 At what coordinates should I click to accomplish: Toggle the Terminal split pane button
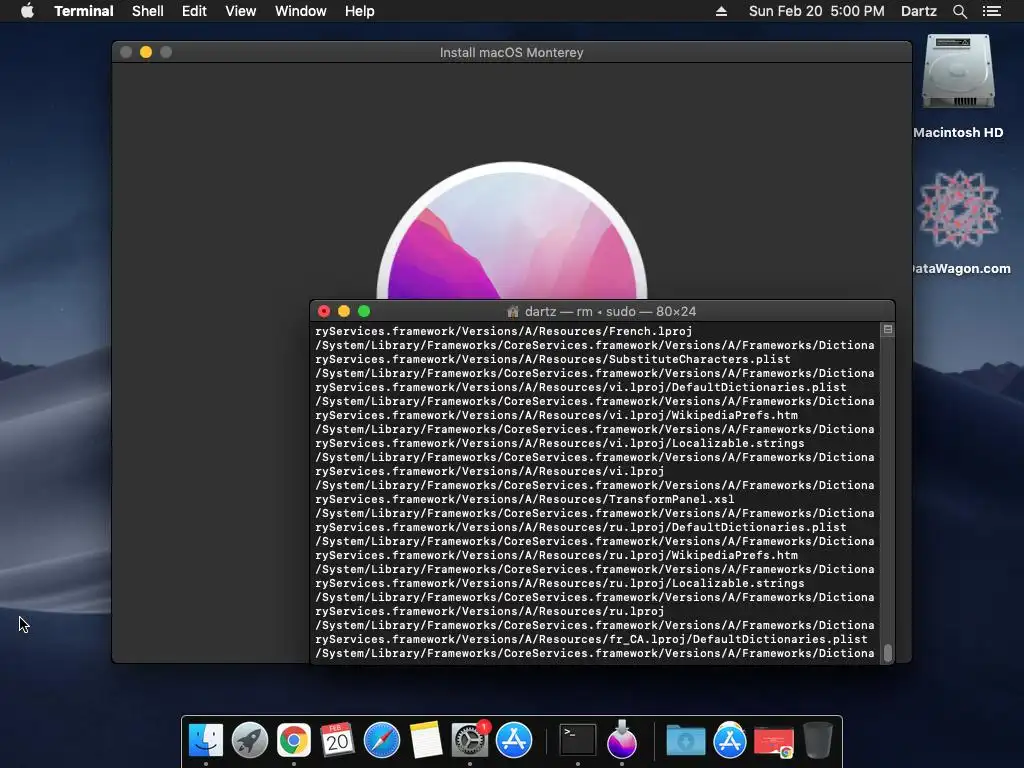tap(888, 330)
